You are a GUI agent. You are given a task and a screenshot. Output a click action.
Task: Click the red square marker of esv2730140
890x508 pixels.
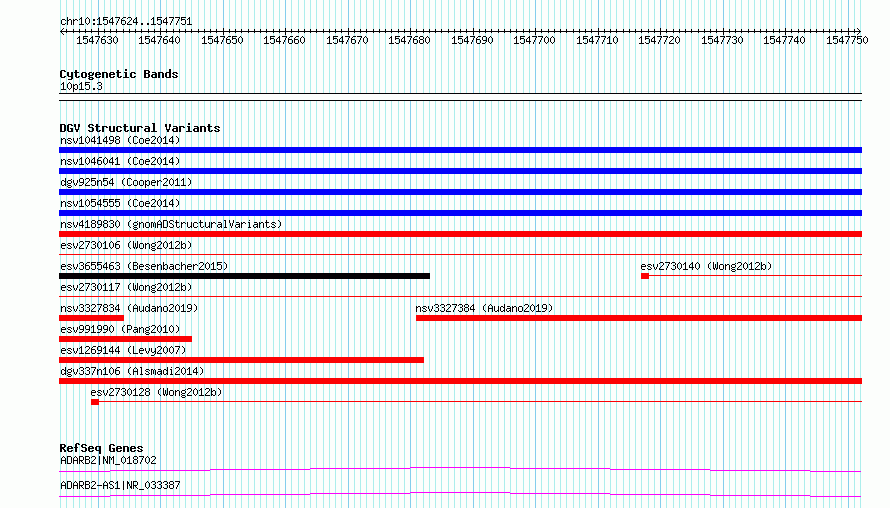point(645,276)
